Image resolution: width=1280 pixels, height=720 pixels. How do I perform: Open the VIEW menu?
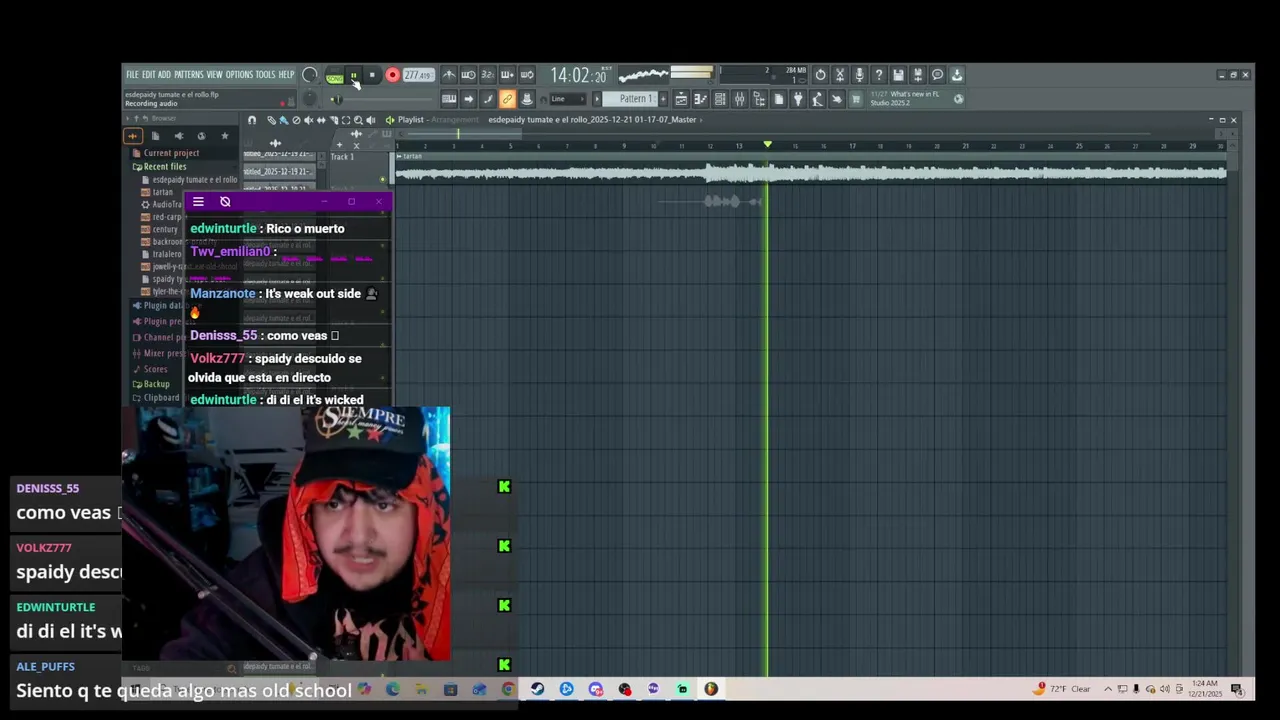point(214,75)
